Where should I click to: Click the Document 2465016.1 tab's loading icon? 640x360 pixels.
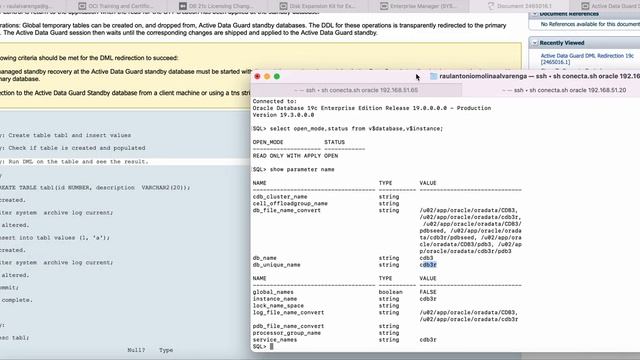pos(491,6)
